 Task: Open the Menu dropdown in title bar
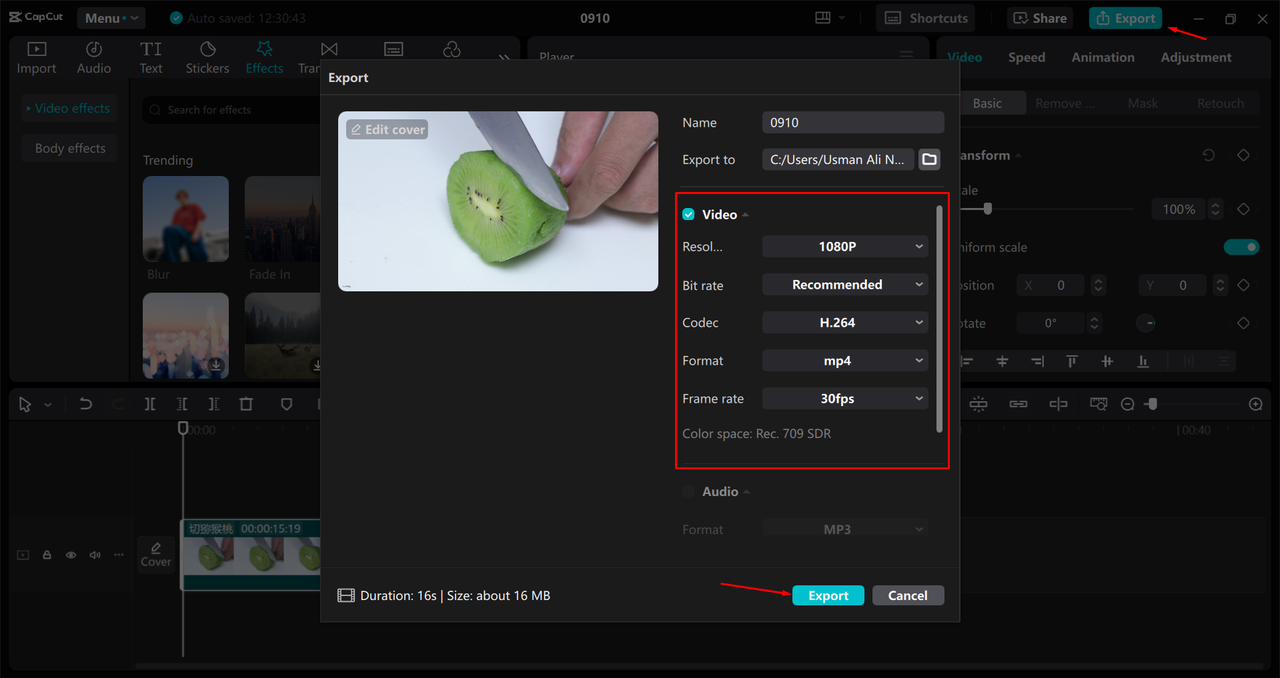[110, 18]
